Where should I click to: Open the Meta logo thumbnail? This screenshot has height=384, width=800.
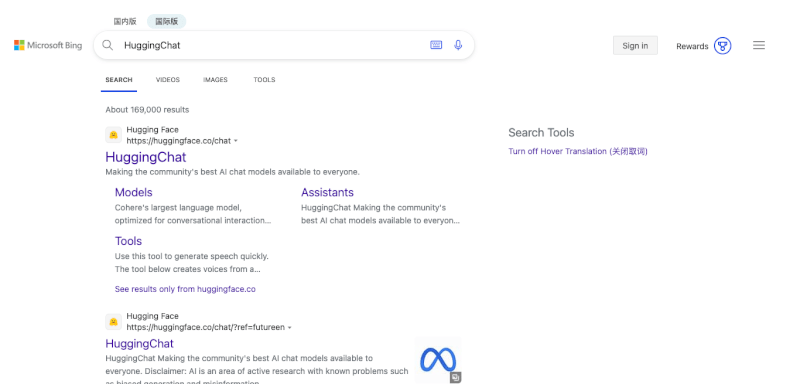click(x=438, y=360)
